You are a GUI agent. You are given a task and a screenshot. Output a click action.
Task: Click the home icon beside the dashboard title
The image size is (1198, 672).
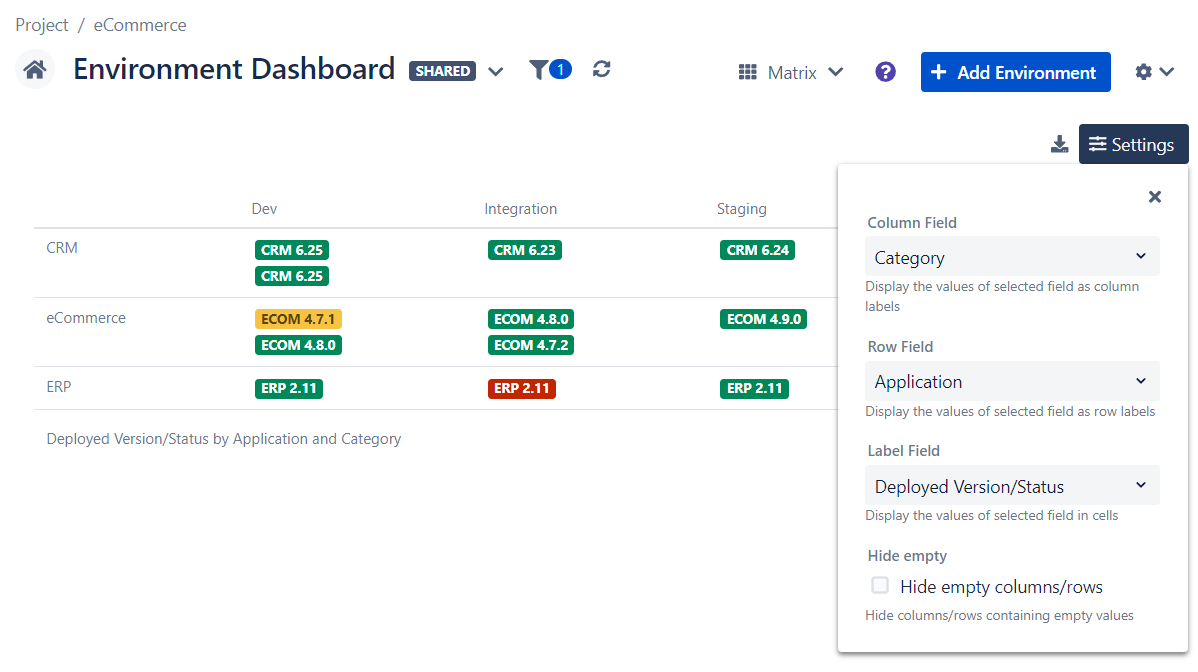[35, 70]
